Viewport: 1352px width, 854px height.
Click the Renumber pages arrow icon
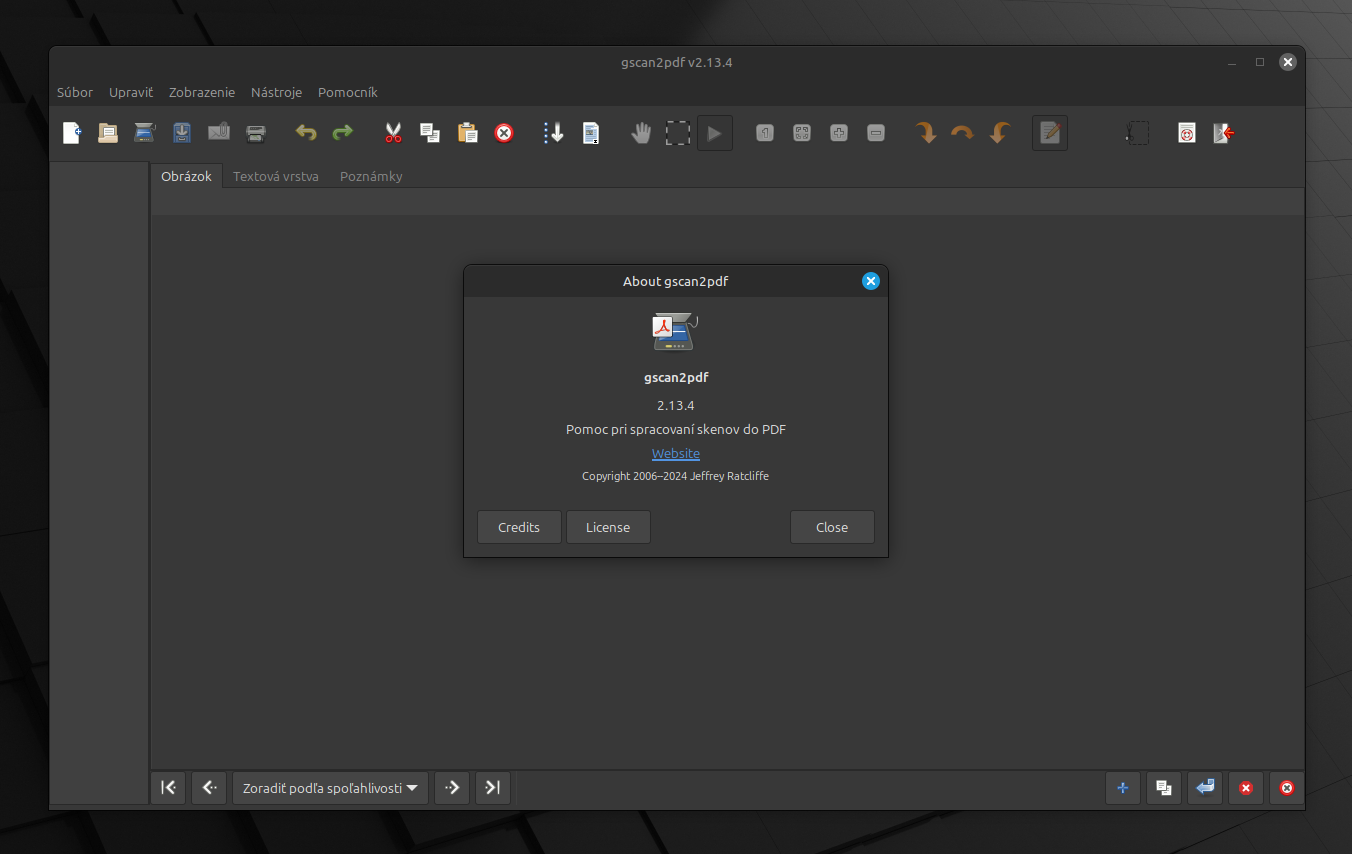pos(554,133)
